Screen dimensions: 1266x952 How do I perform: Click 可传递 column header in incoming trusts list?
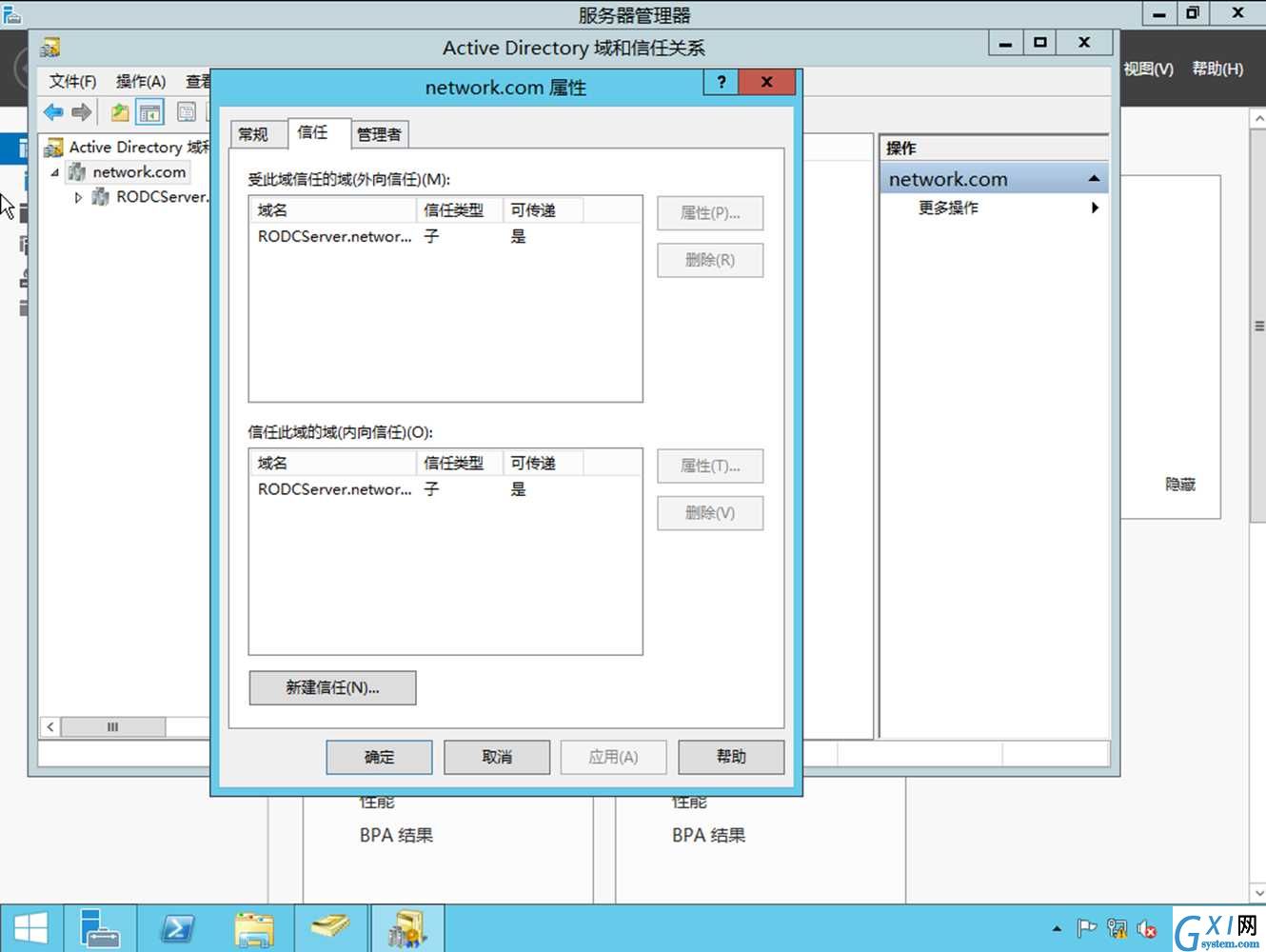(543, 464)
